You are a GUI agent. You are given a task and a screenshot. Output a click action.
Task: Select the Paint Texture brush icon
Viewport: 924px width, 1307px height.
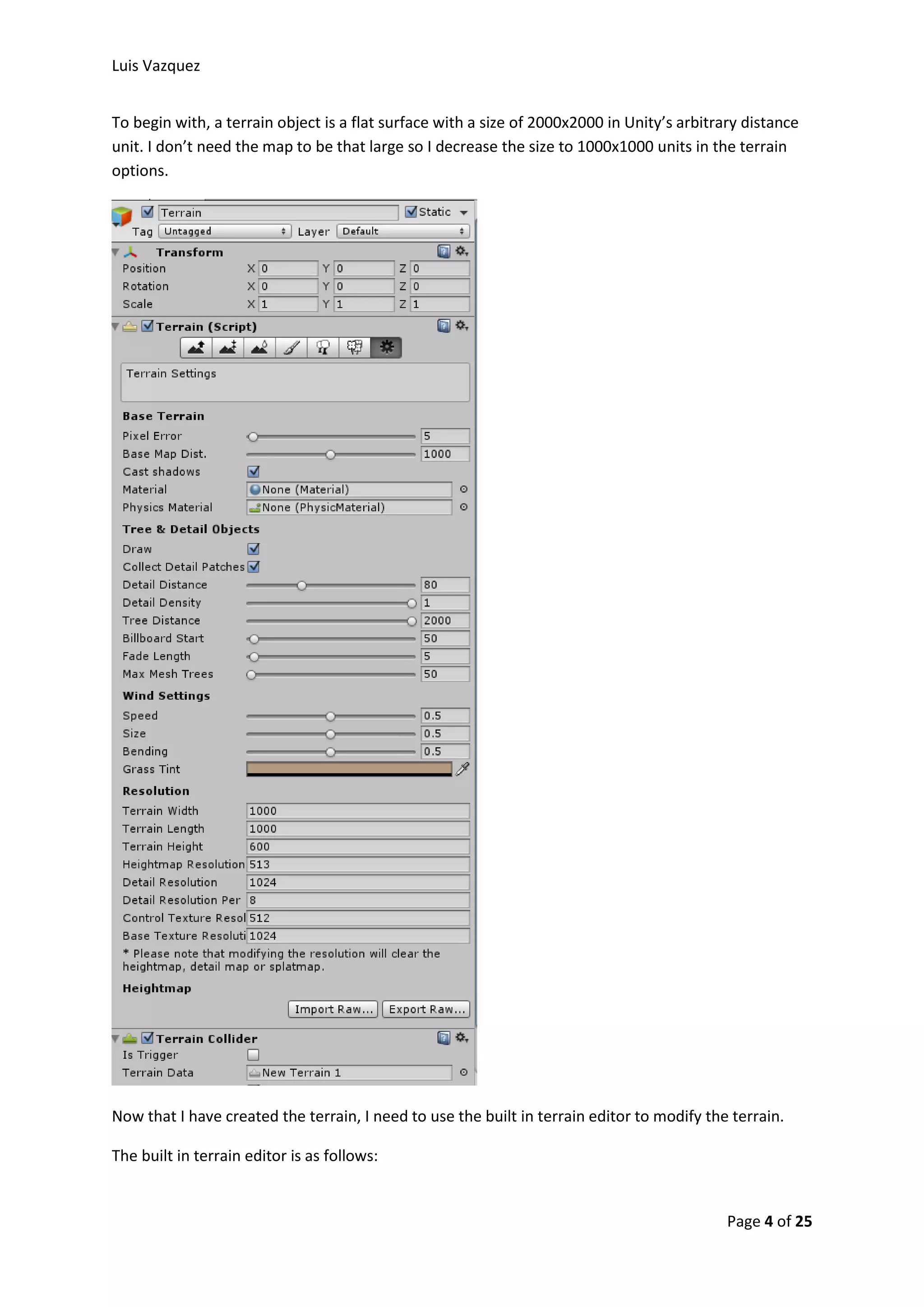[x=292, y=347]
